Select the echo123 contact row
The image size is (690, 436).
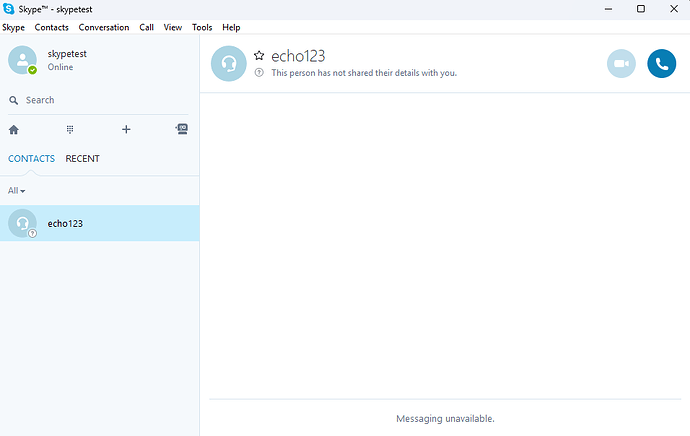click(99, 223)
